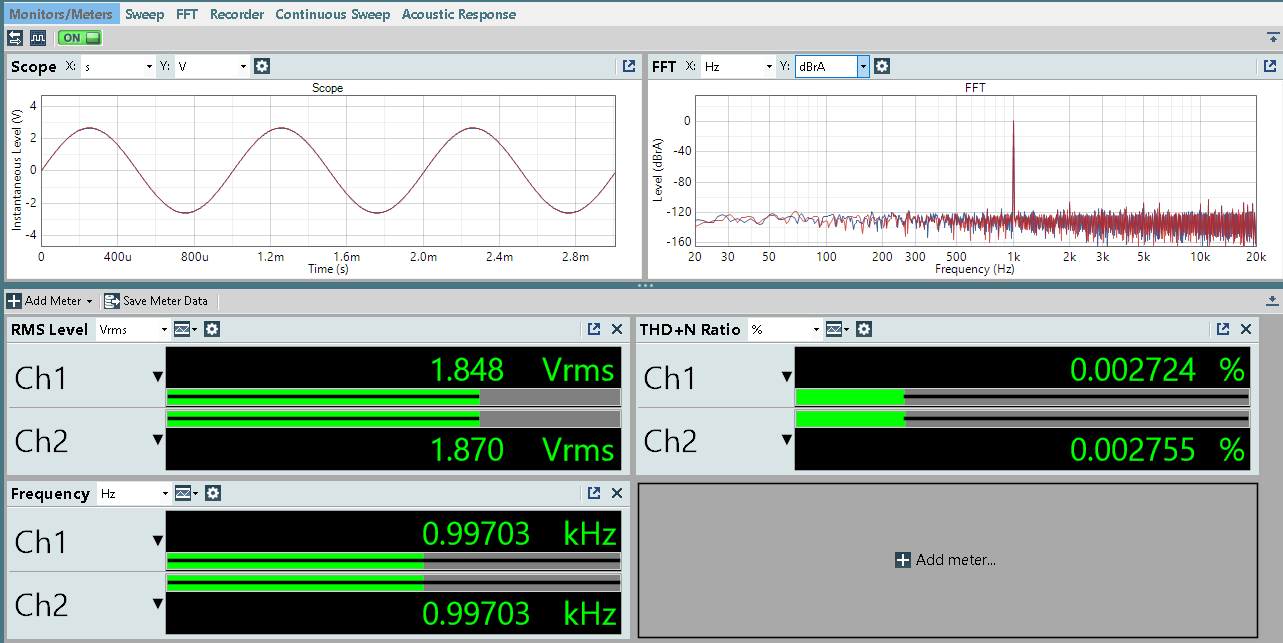This screenshot has width=1283, height=643.
Task: Open RMS Level meter settings gear
Action: click(212, 329)
